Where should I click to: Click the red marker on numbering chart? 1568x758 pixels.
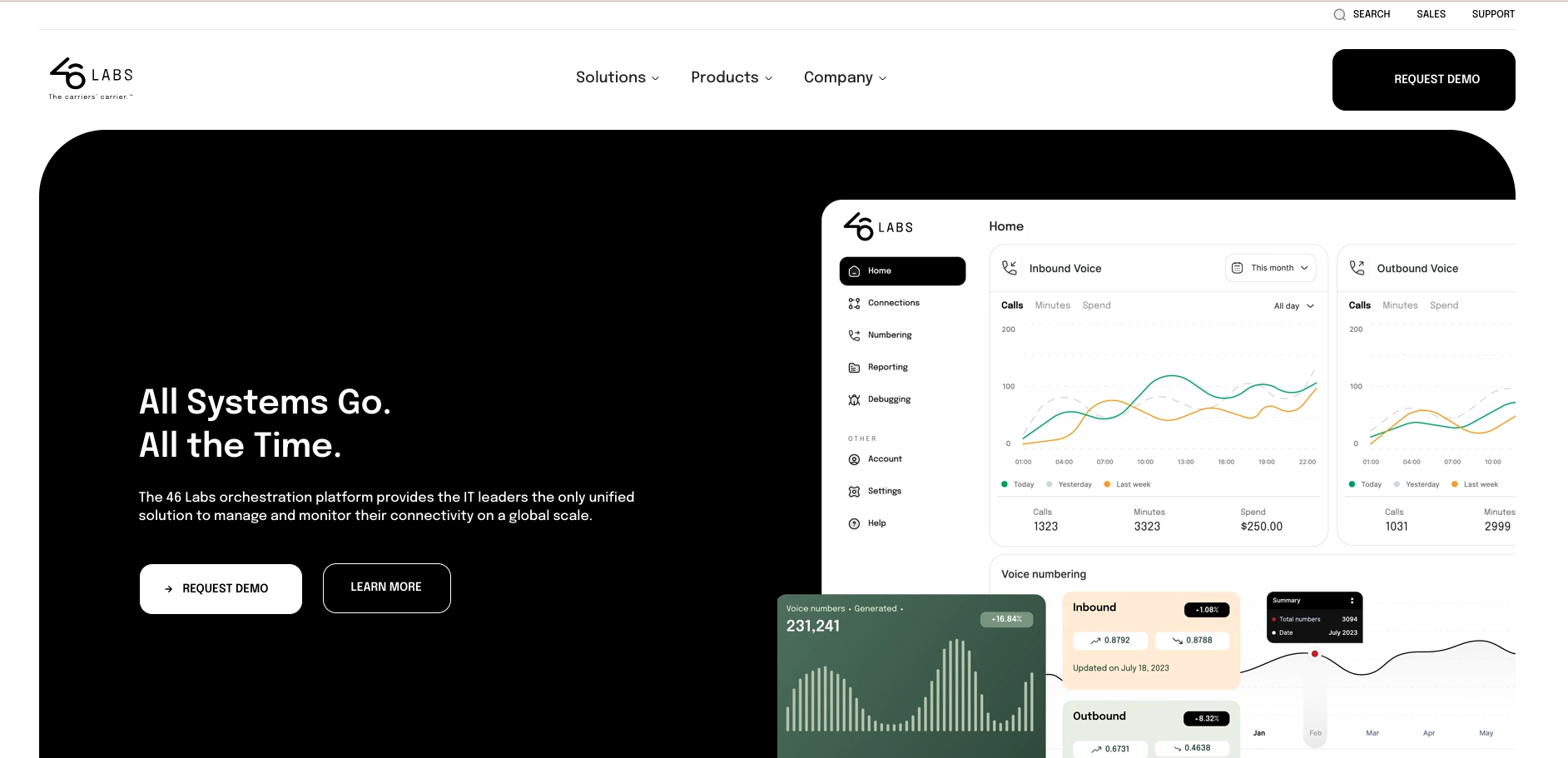point(1315,654)
